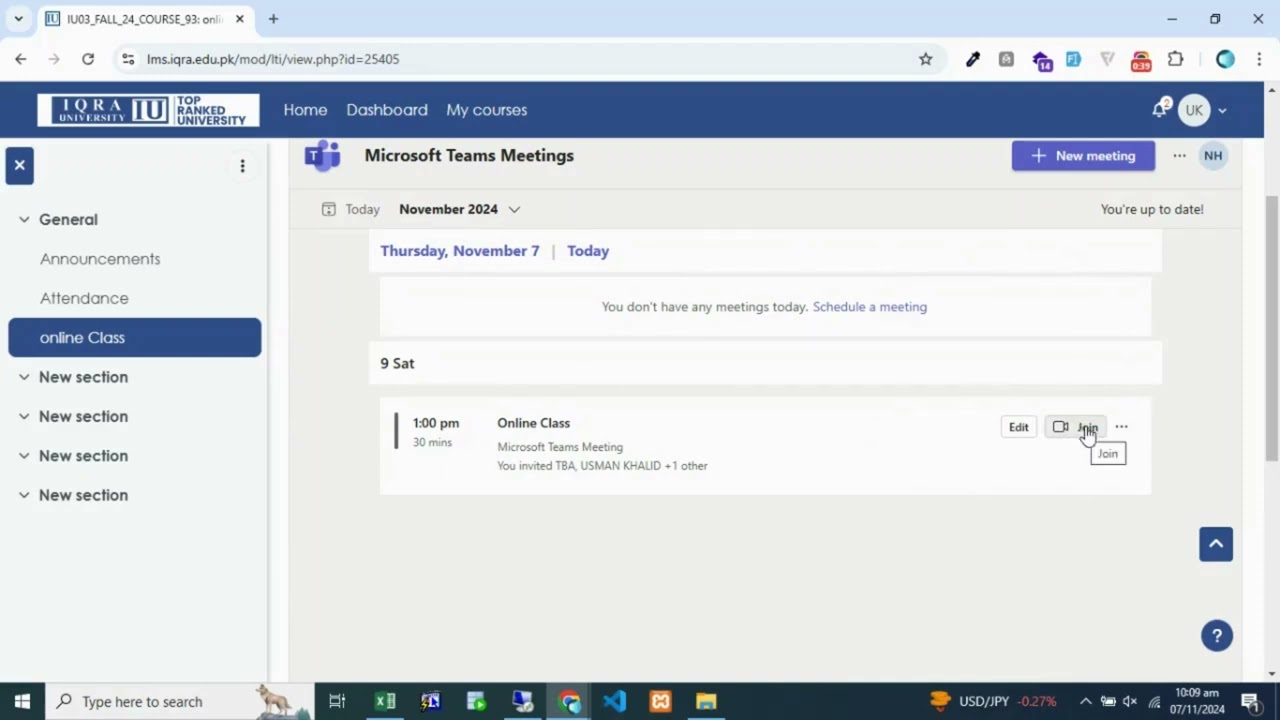Show hidden system tray icons
1280x720 pixels.
point(1086,701)
